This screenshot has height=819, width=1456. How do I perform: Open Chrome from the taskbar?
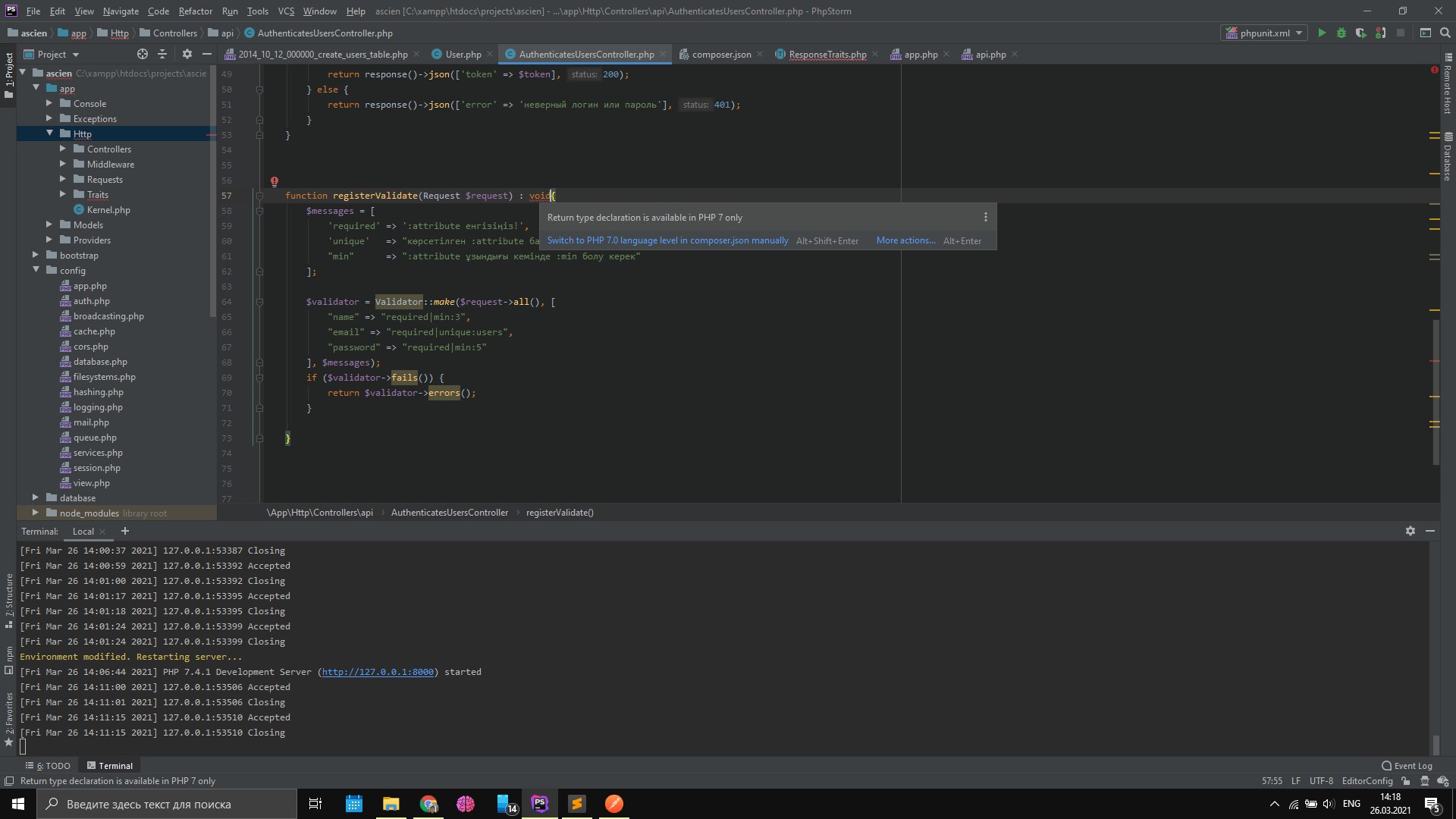point(428,804)
